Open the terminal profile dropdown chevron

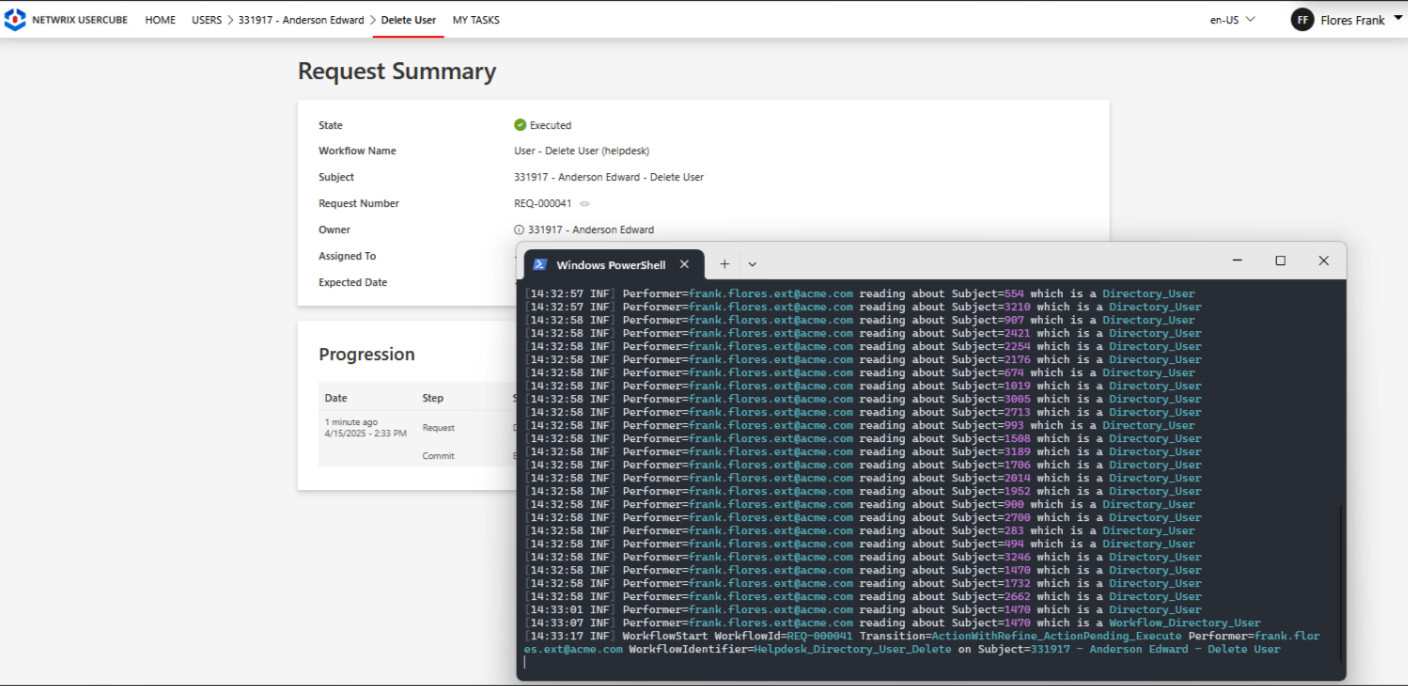(x=752, y=264)
